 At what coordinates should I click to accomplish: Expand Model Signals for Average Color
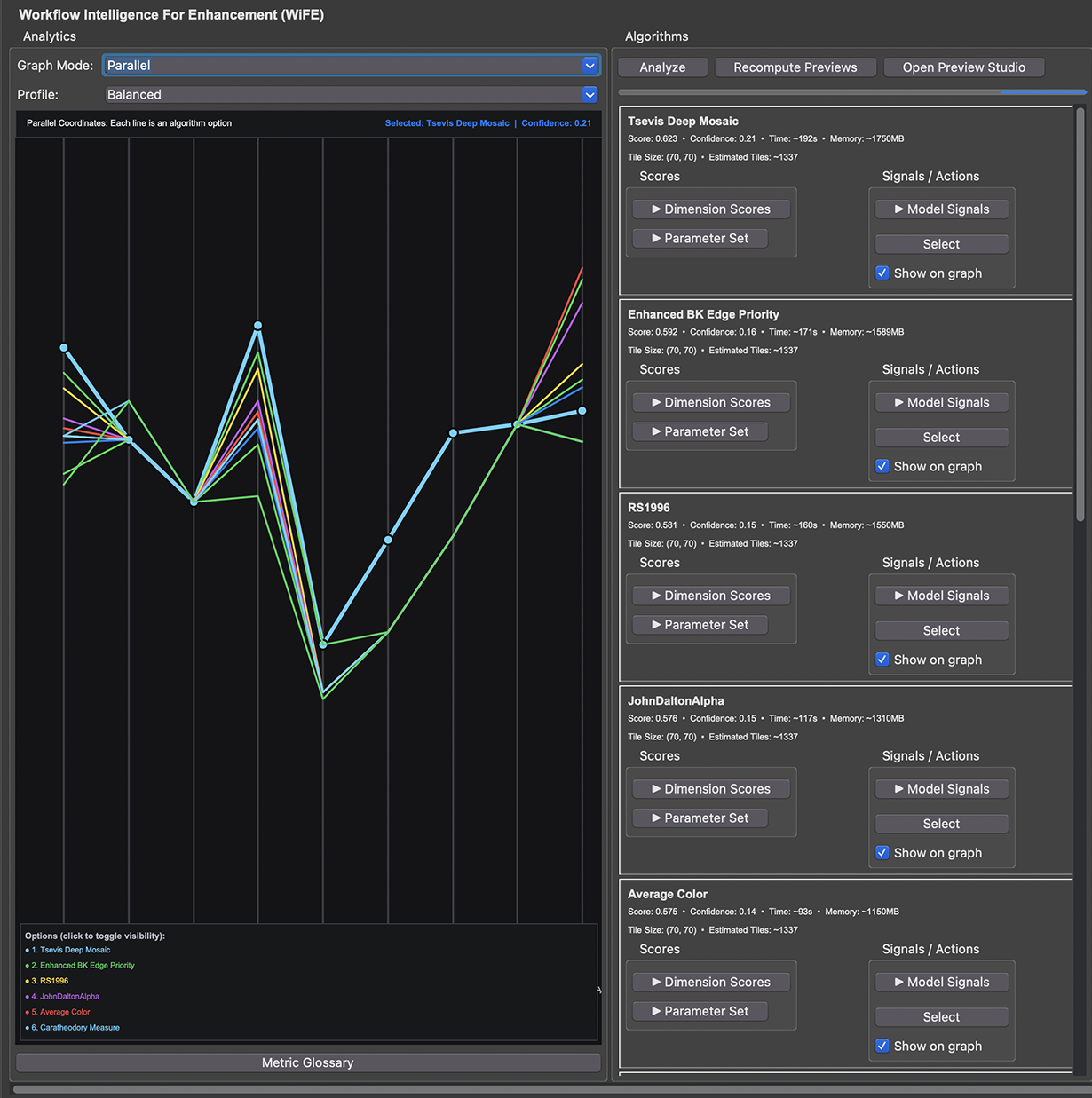(x=942, y=983)
